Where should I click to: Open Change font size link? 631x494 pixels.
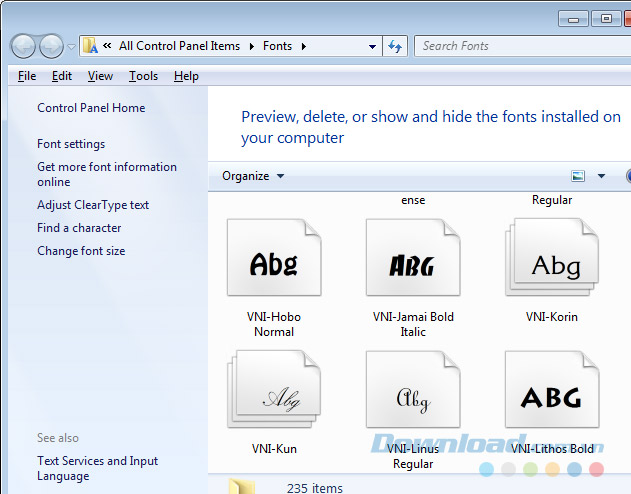click(81, 251)
